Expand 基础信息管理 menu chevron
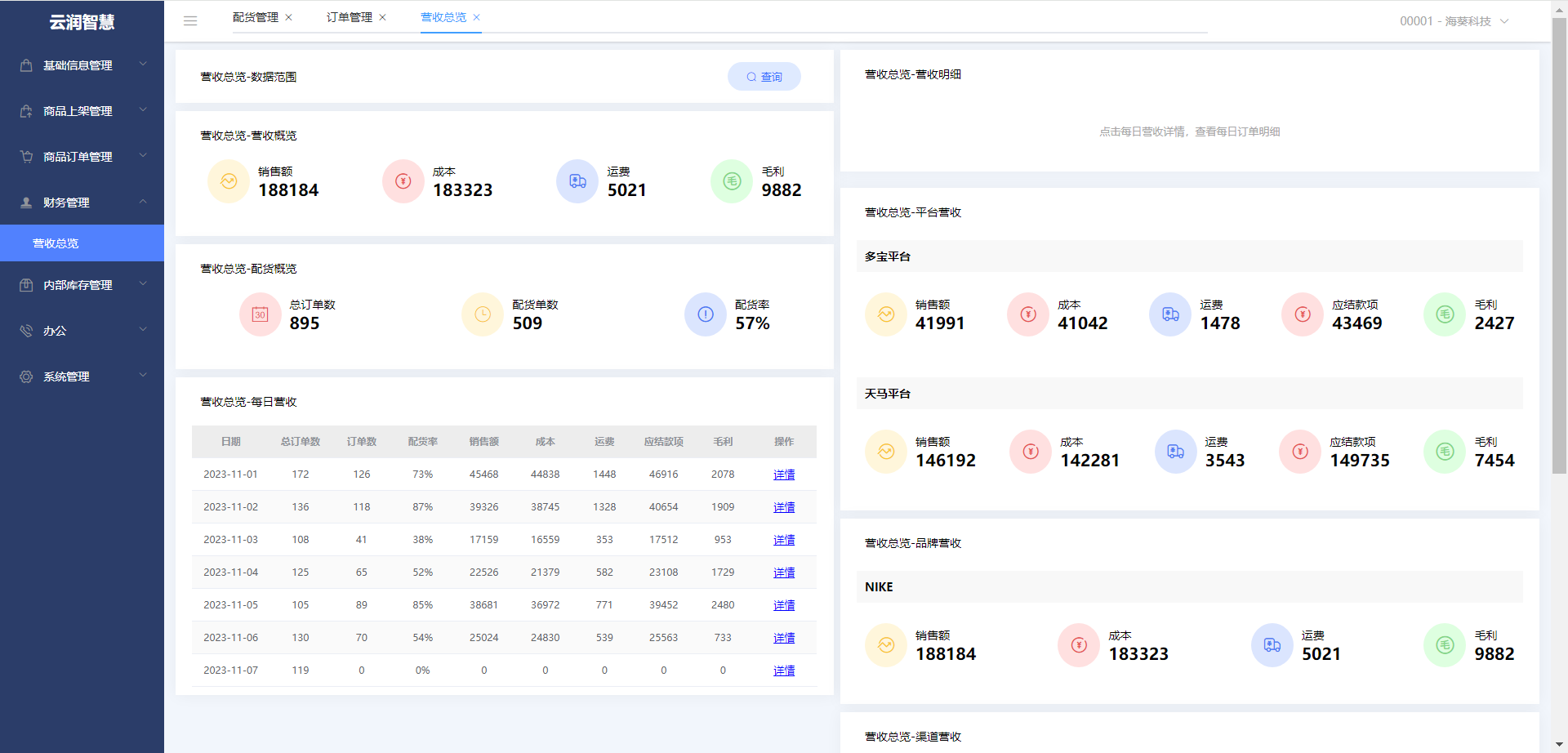 (143, 64)
